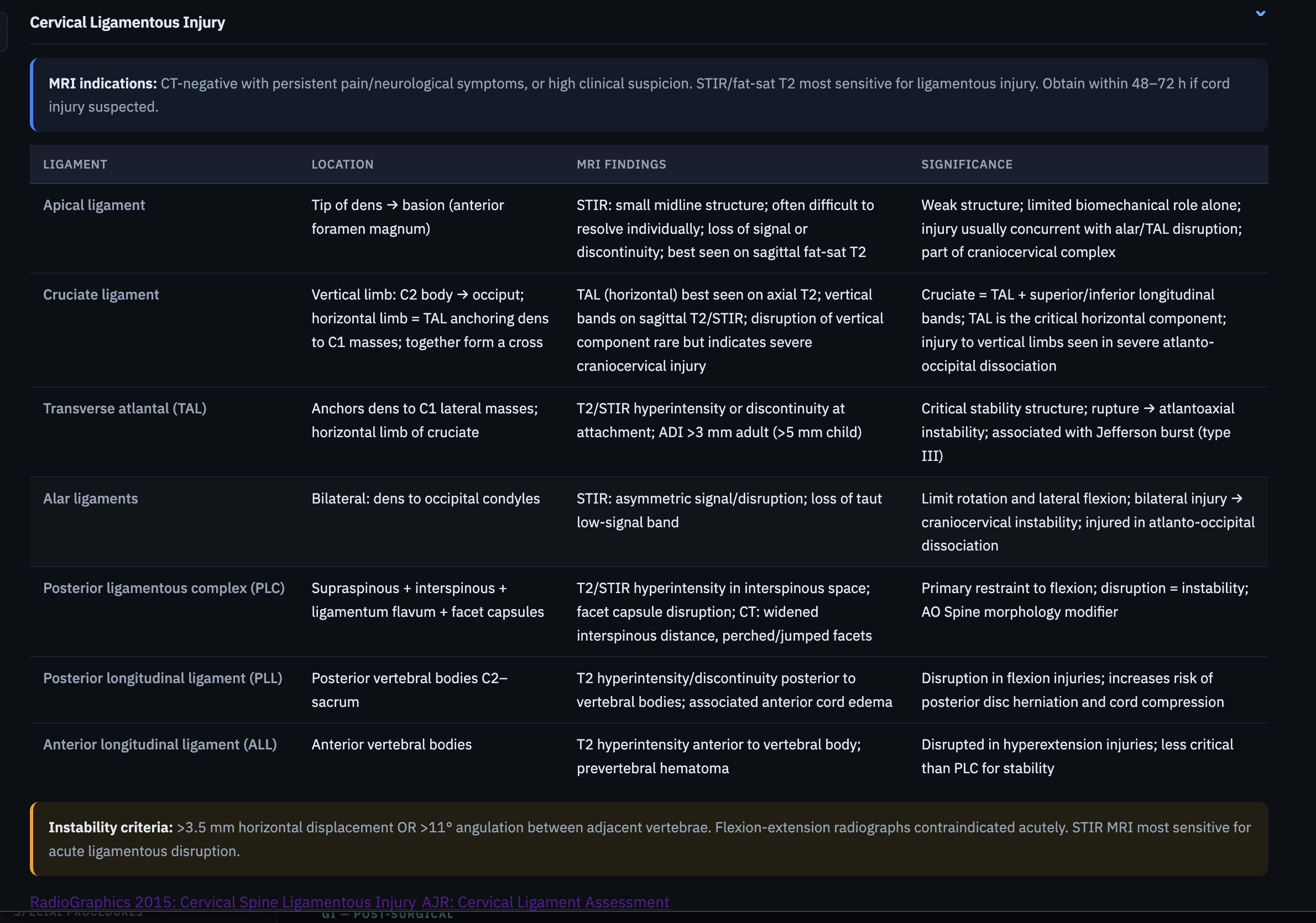The height and width of the screenshot is (923, 1316).
Task: Click the GI — POST-SURGICAL item at bottom
Action: [x=388, y=916]
